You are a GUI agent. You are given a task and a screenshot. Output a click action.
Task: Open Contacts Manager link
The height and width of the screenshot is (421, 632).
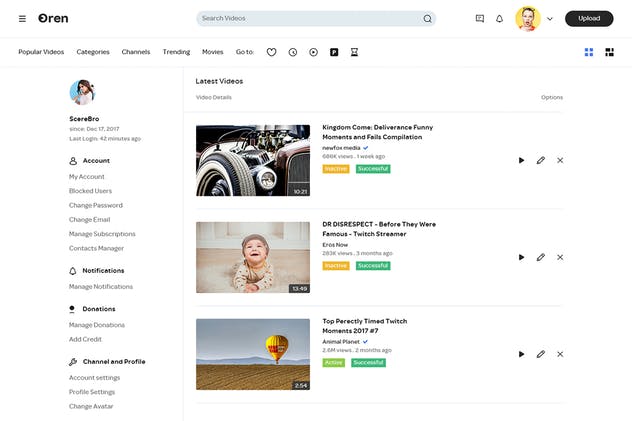(x=96, y=248)
